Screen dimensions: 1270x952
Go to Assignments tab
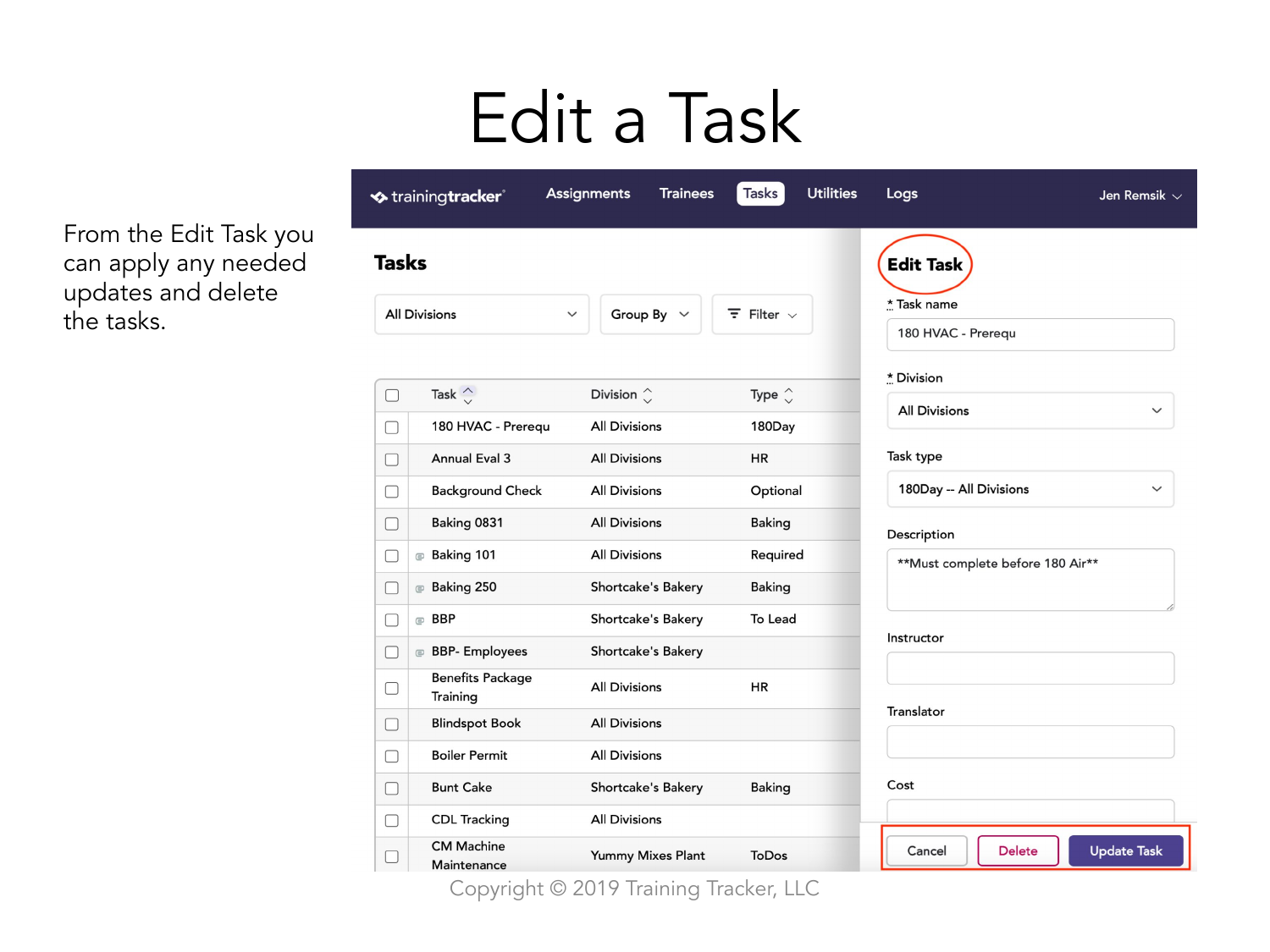[588, 194]
